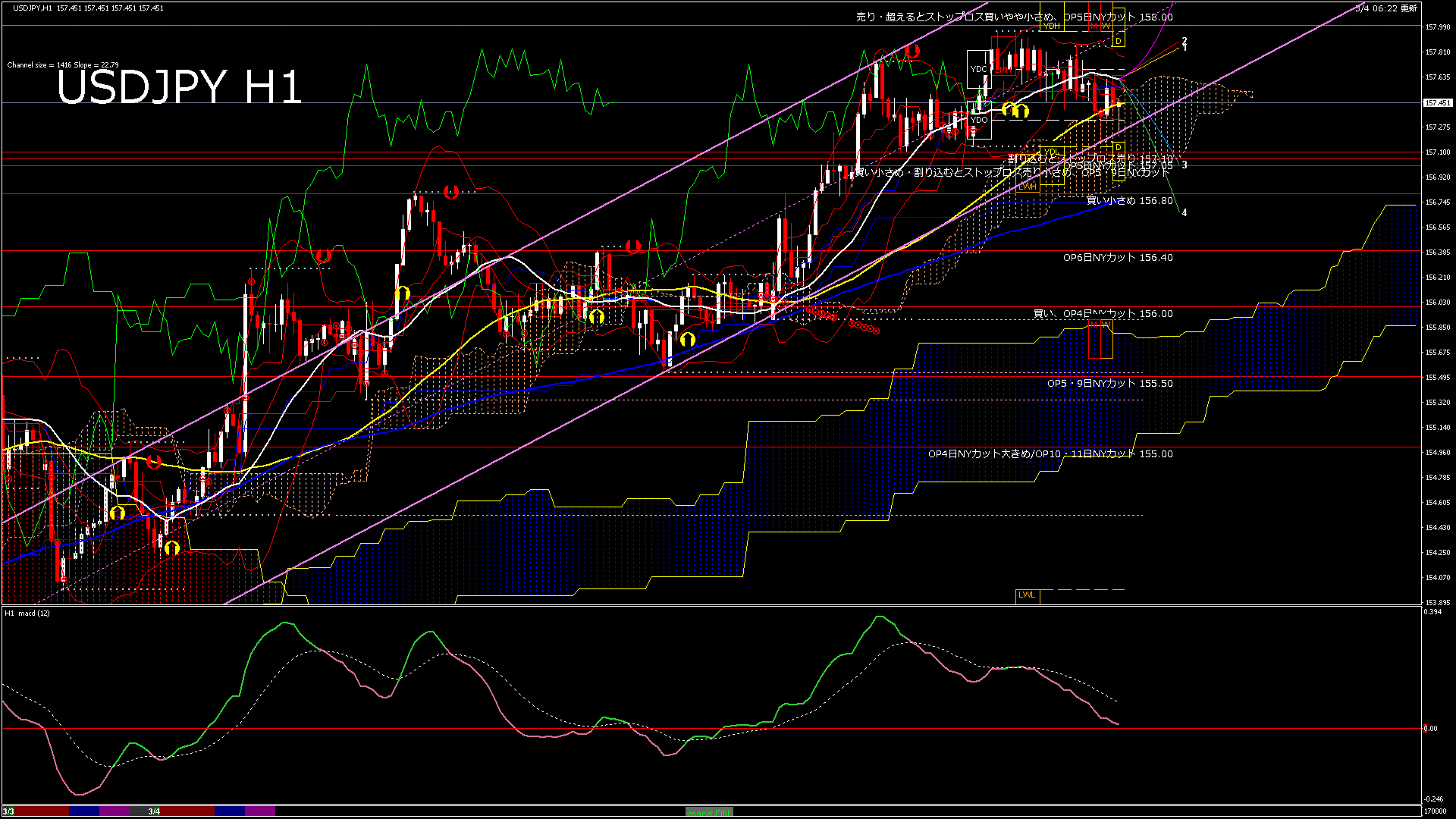Toggle the macd ON button
The height and width of the screenshot is (819, 1456).
[x=709, y=812]
